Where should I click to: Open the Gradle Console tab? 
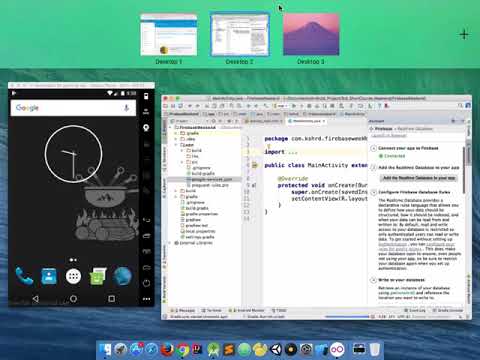coord(448,310)
